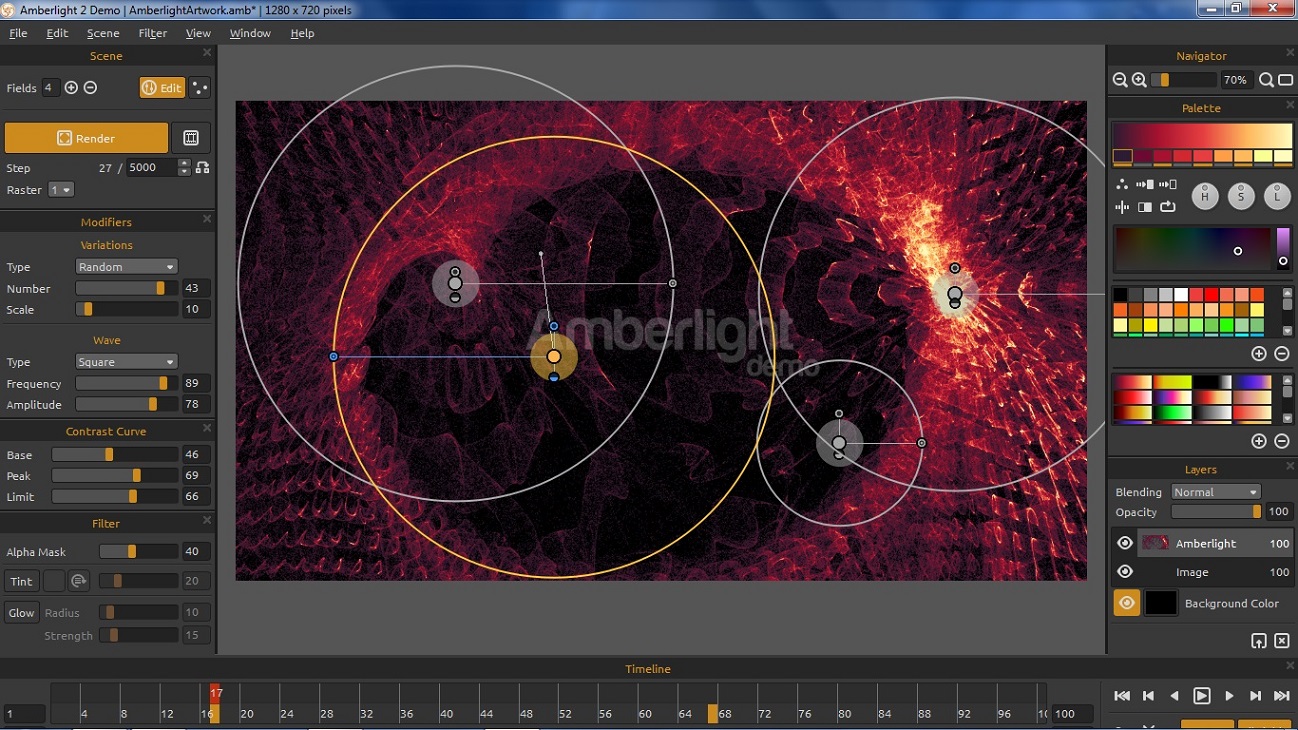Toggle the L palette knob
The width and height of the screenshot is (1298, 730).
click(x=1277, y=196)
